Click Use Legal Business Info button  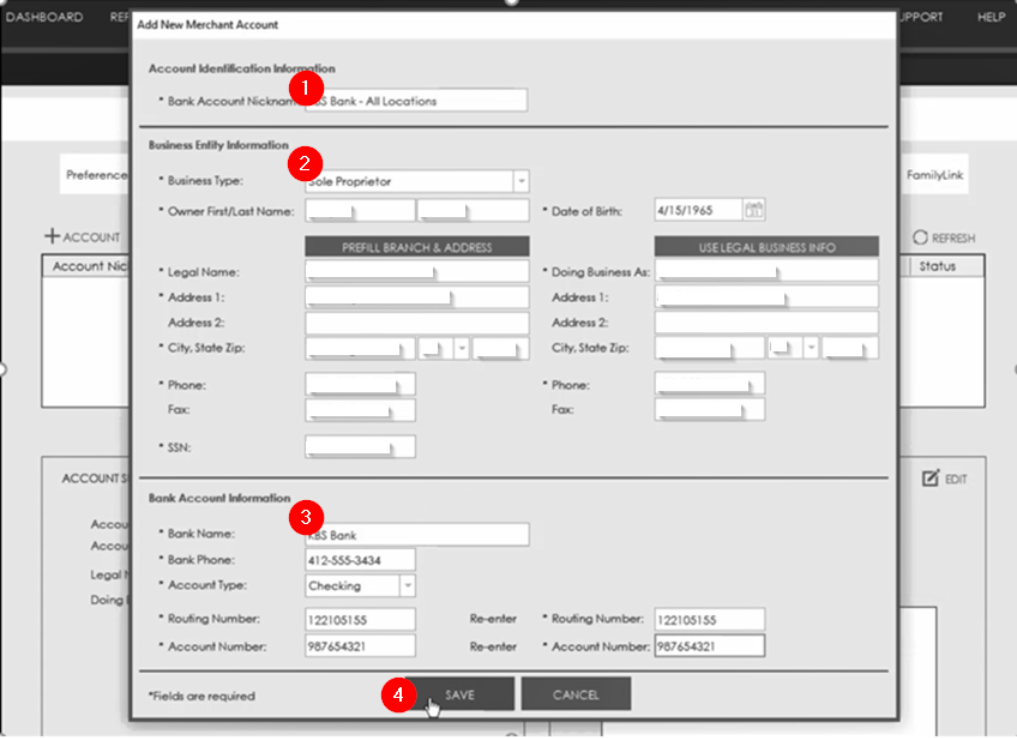click(x=766, y=247)
